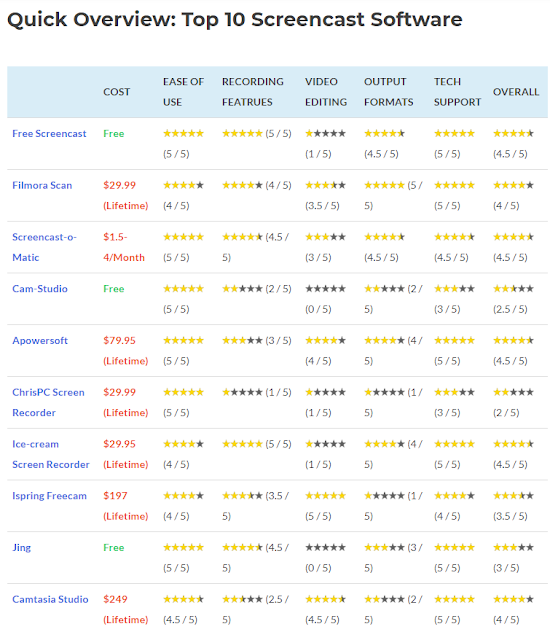The height and width of the screenshot is (640, 550).
Task: Click the $249 Camtasia price
Action: point(115,599)
